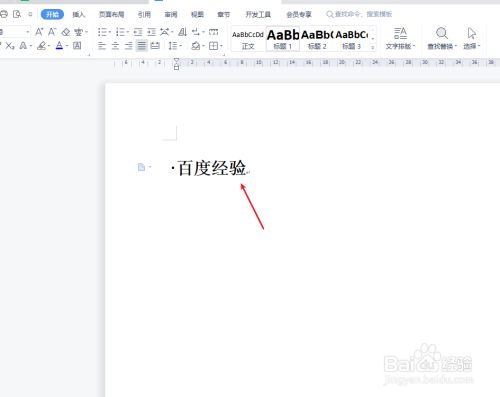The image size is (500, 397).
Task: Toggle Subscript X₂ formatting
Action: [10, 46]
